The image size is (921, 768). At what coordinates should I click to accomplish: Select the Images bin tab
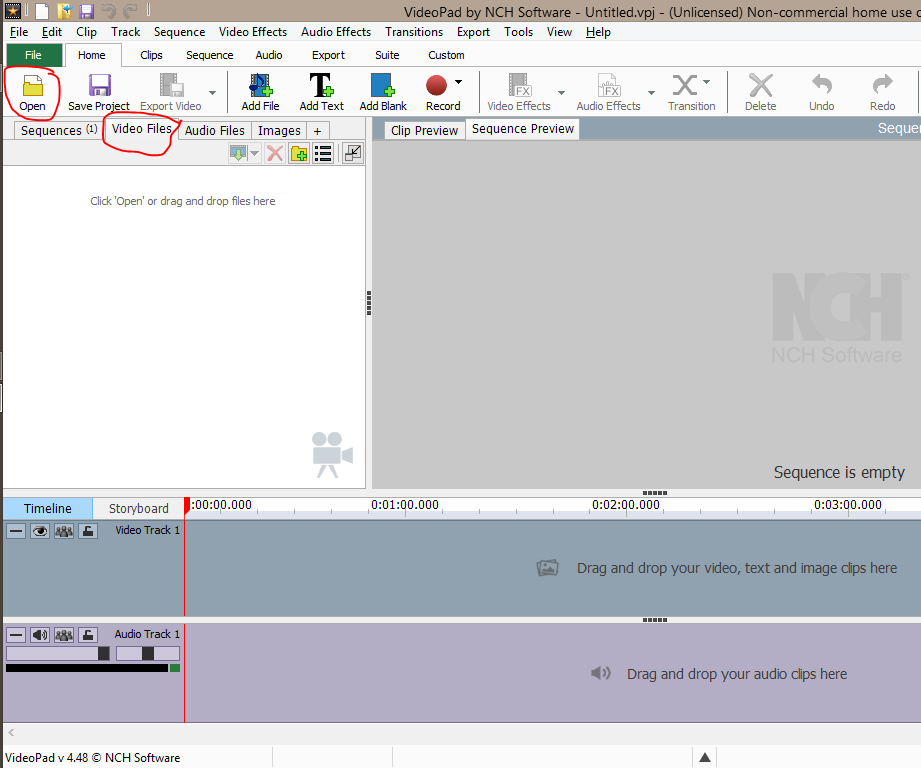click(x=279, y=130)
